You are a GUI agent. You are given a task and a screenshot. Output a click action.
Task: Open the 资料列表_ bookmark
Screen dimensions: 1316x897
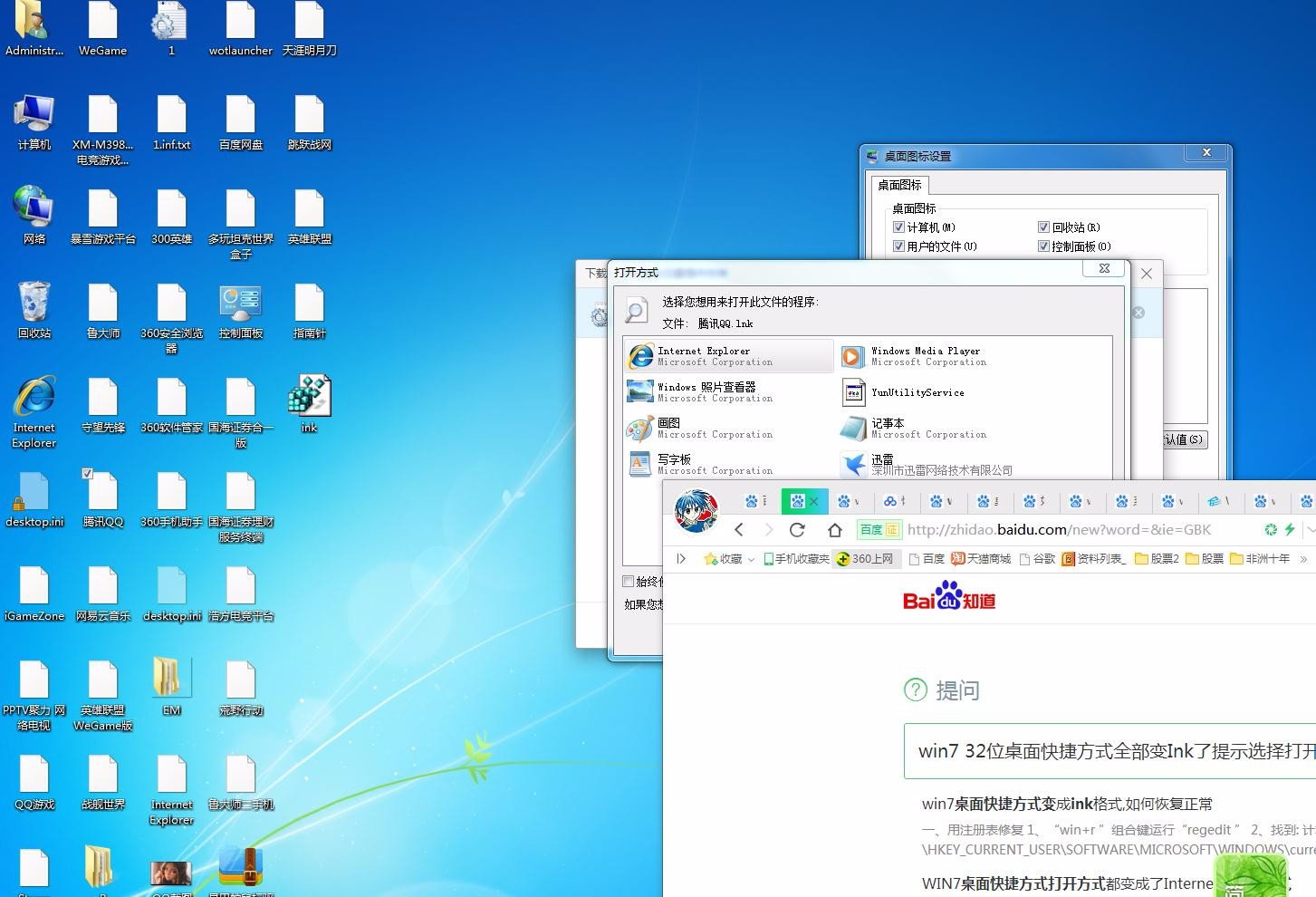tap(1094, 559)
